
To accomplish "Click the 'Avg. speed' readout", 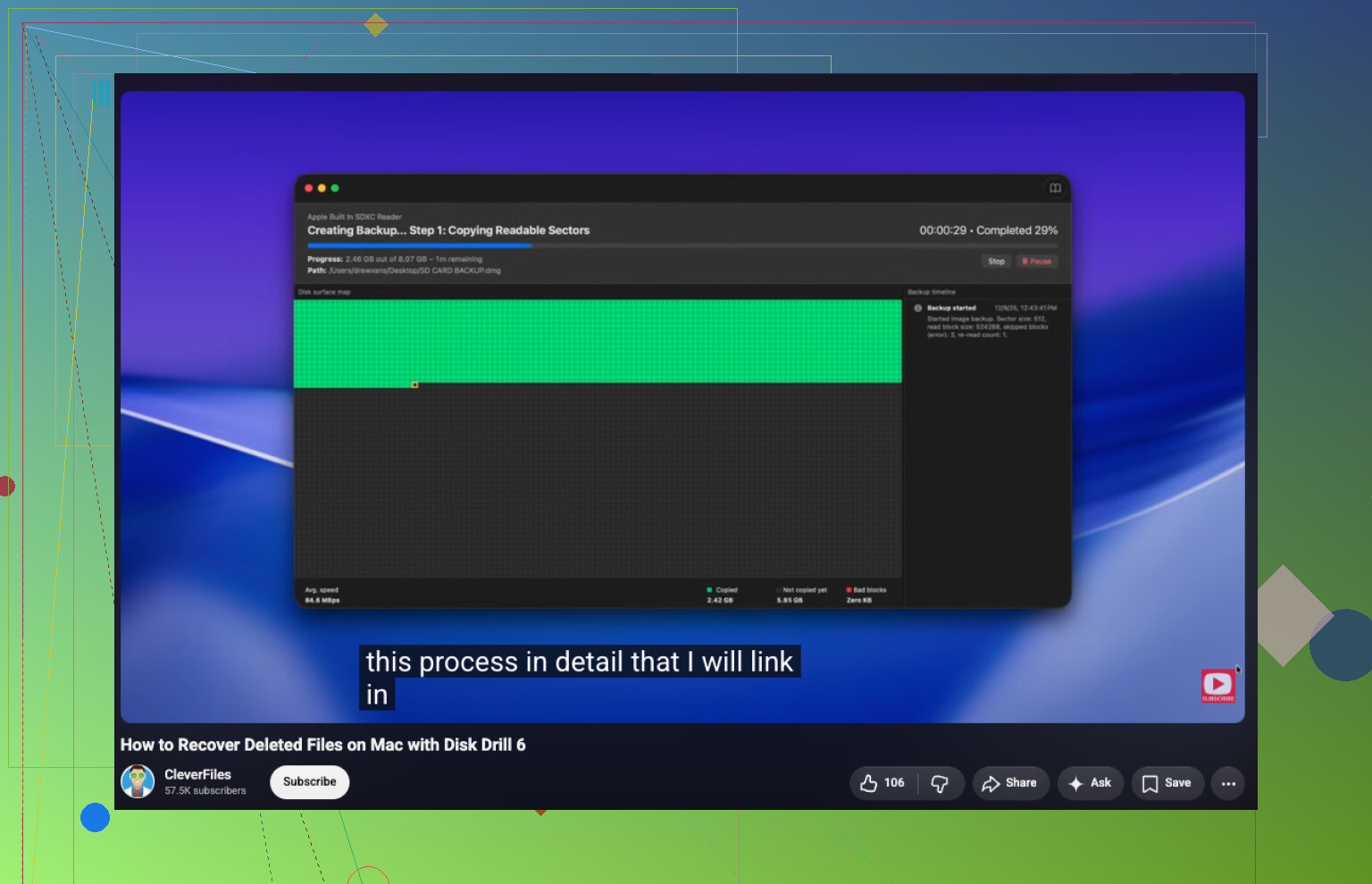I will [x=322, y=595].
